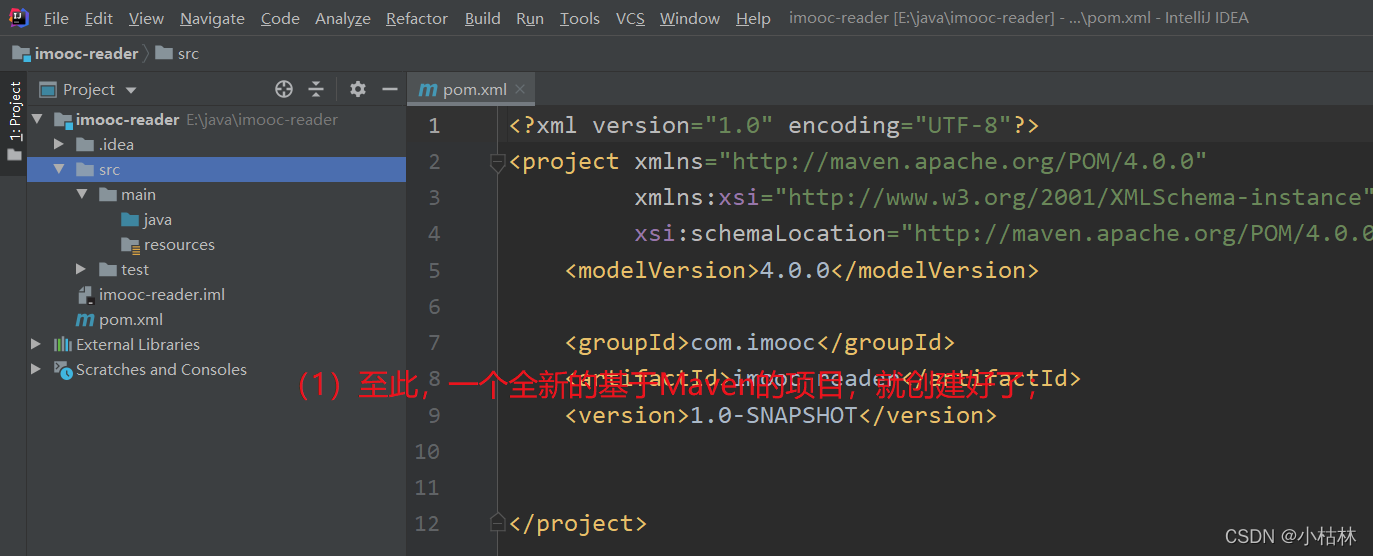Click the project folder icon in breadcrumb
The height and width of the screenshot is (556, 1373).
coord(21,54)
